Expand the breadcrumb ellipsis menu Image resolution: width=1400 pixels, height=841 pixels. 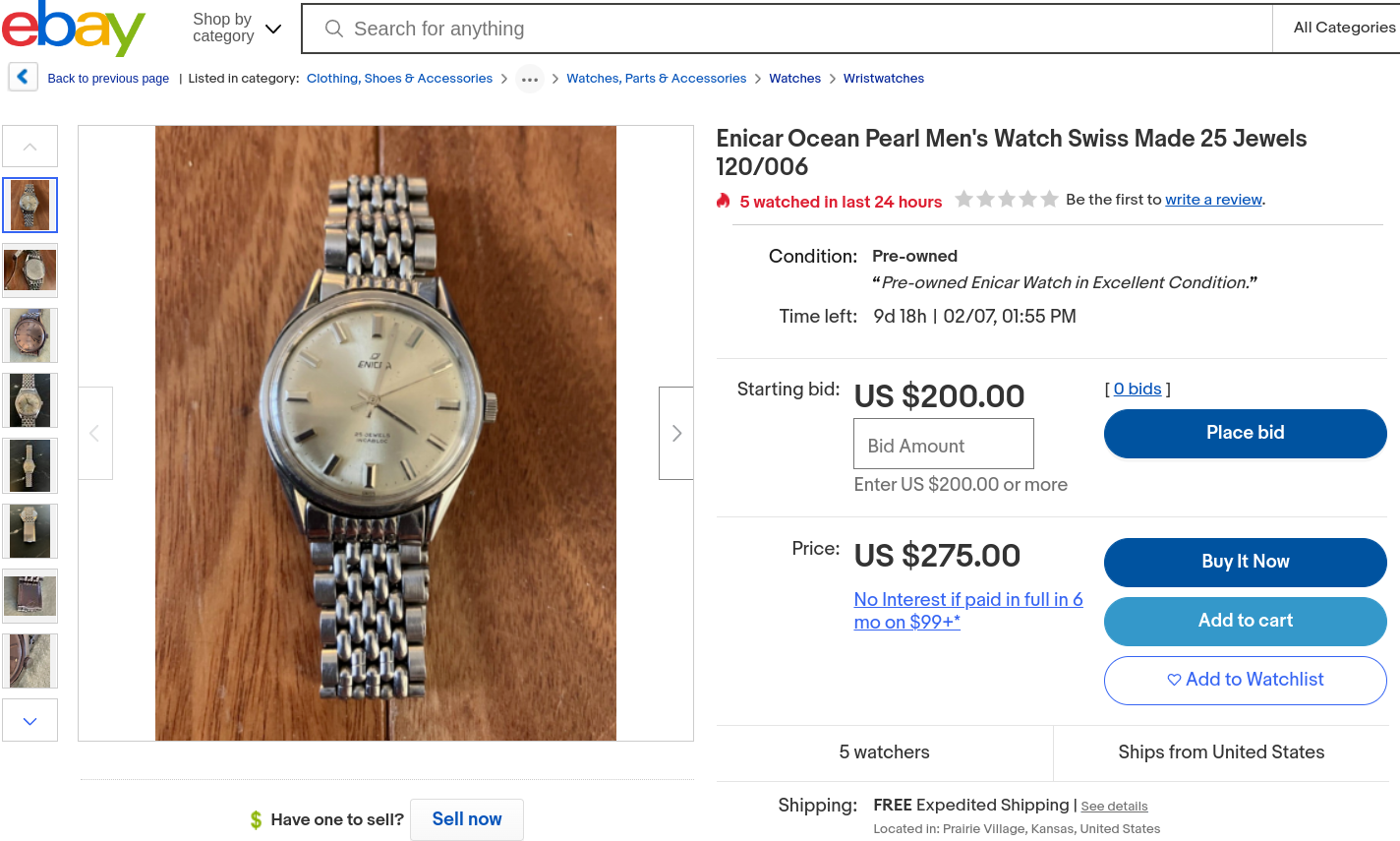tap(530, 79)
